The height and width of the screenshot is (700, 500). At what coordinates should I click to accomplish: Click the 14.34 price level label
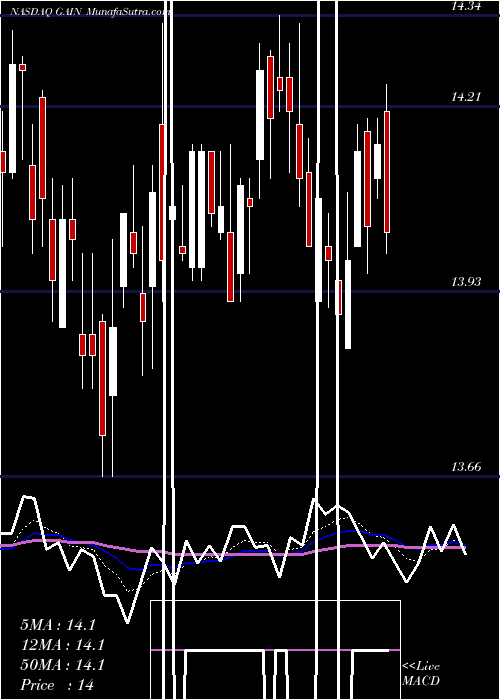(466, 6)
